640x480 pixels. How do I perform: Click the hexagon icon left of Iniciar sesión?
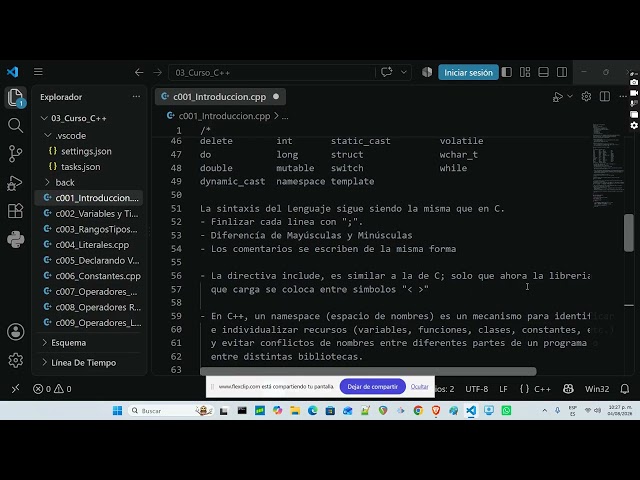click(427, 72)
